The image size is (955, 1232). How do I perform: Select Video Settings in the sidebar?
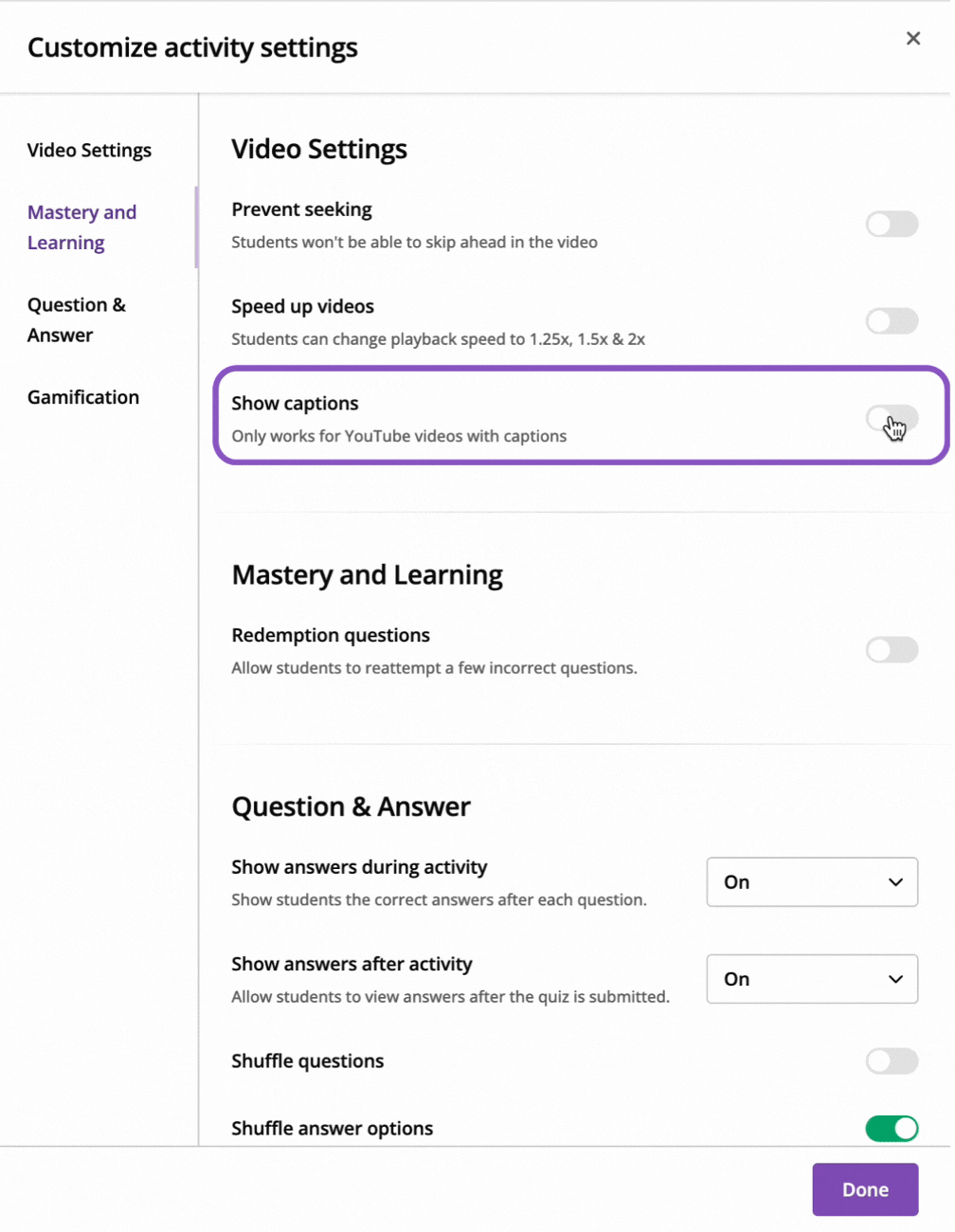pyautogui.click(x=89, y=151)
